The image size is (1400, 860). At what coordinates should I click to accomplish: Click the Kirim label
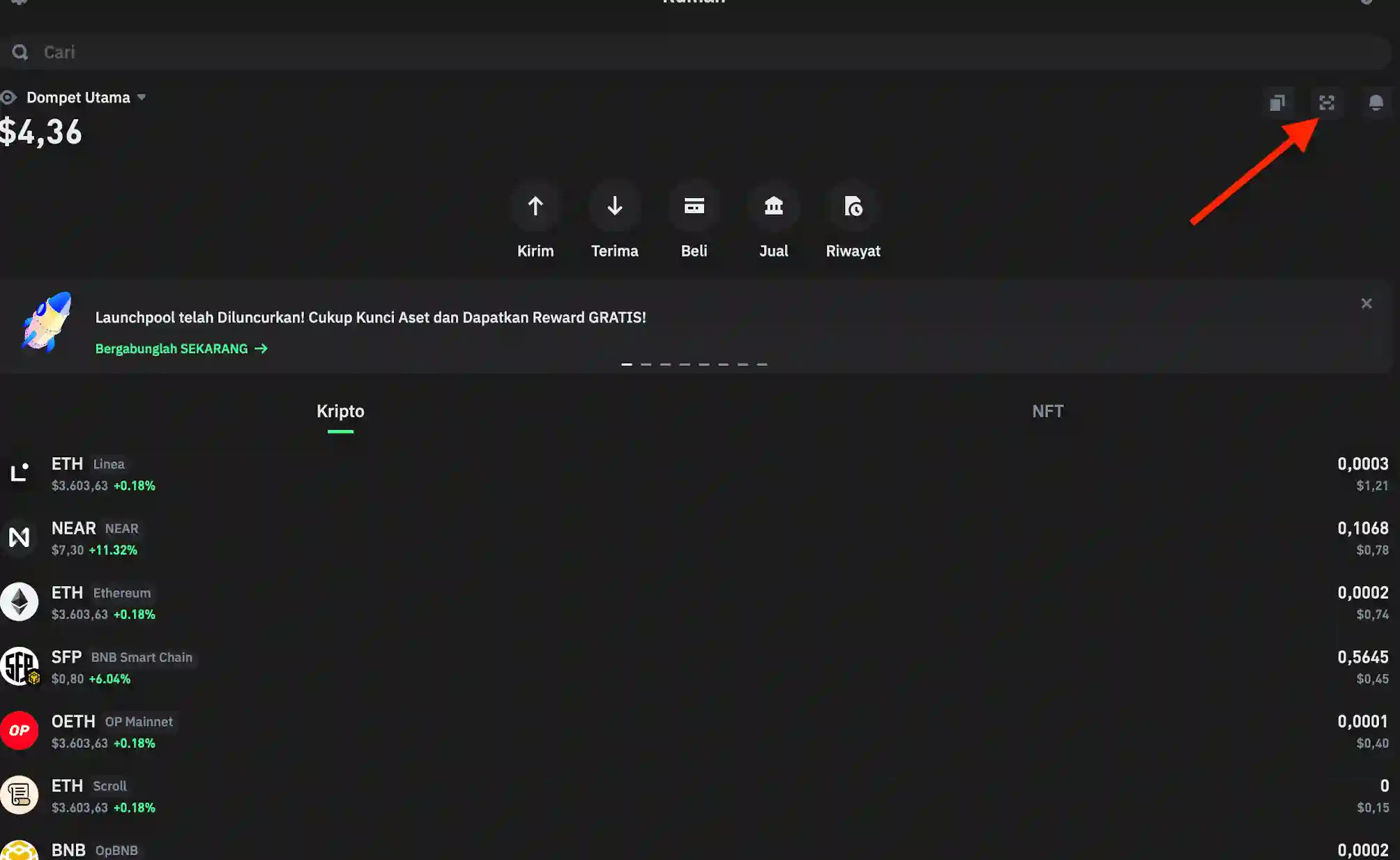(x=535, y=251)
